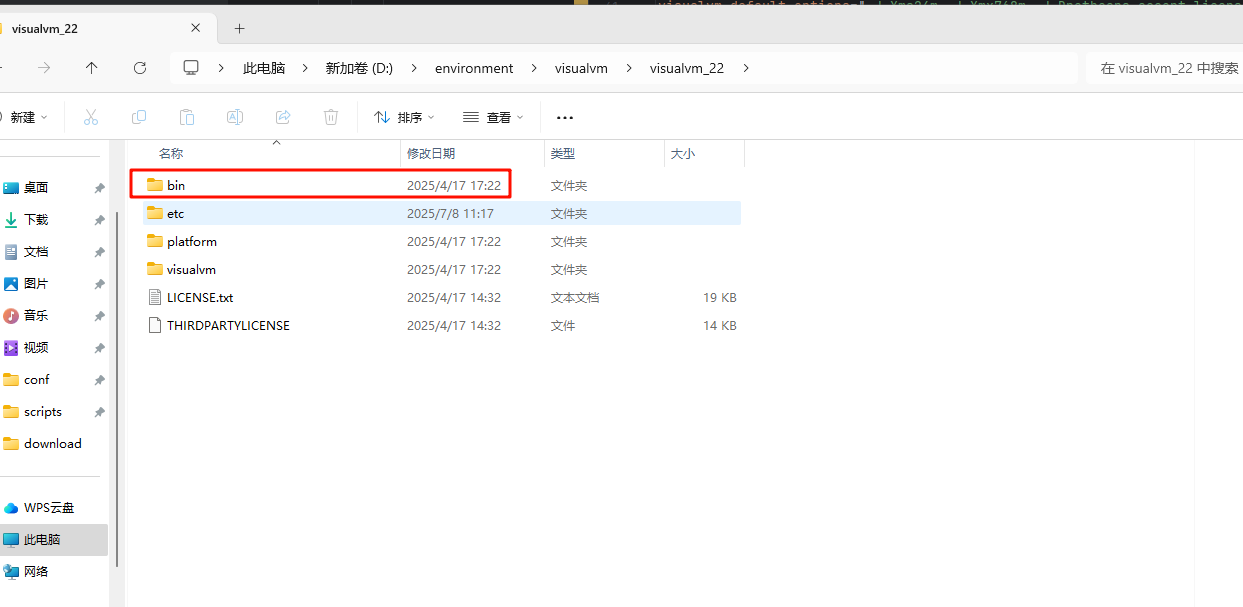
Task: Unpin 图片 using its pin icon
Action: (99, 284)
